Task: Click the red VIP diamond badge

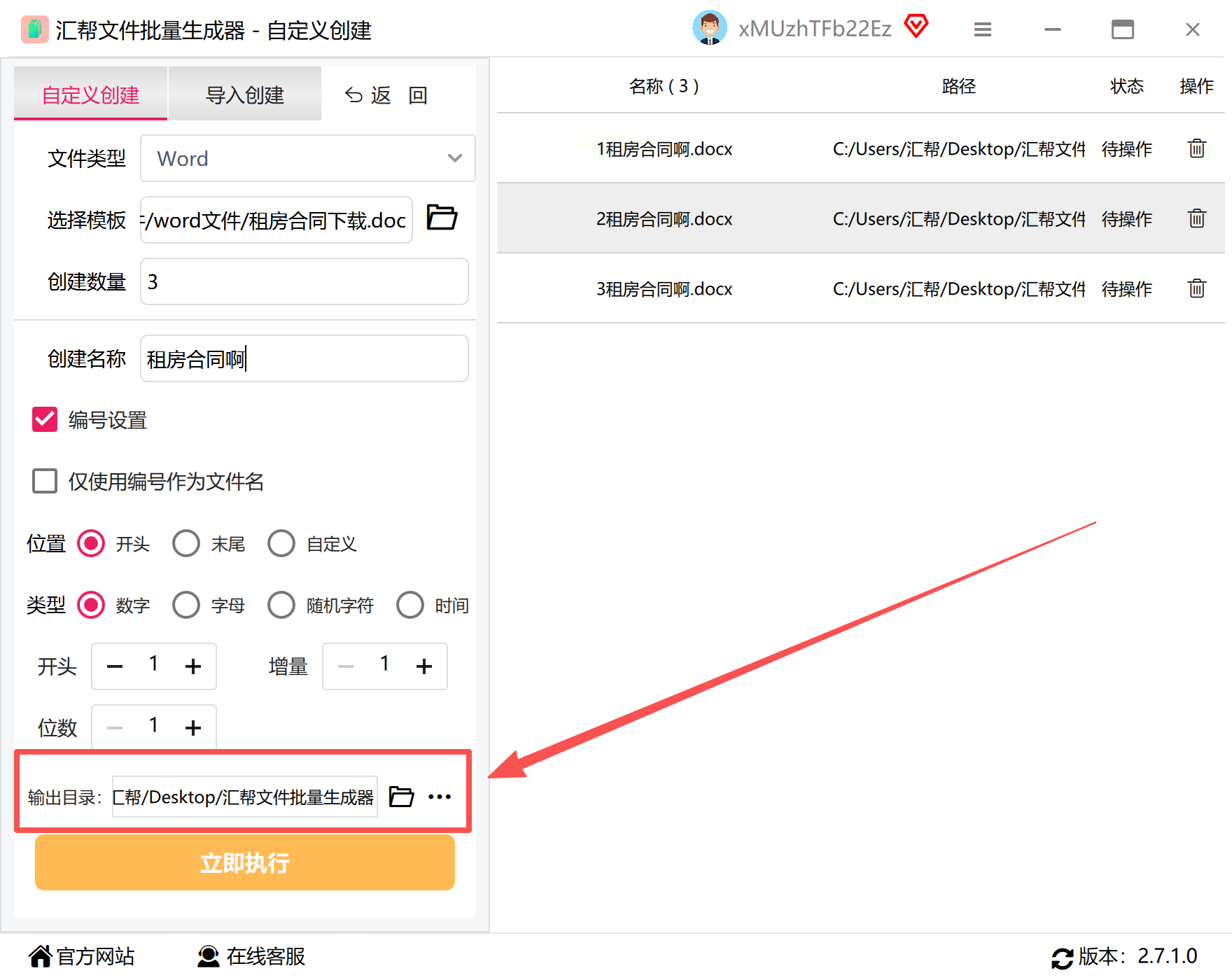Action: pyautogui.click(x=916, y=27)
